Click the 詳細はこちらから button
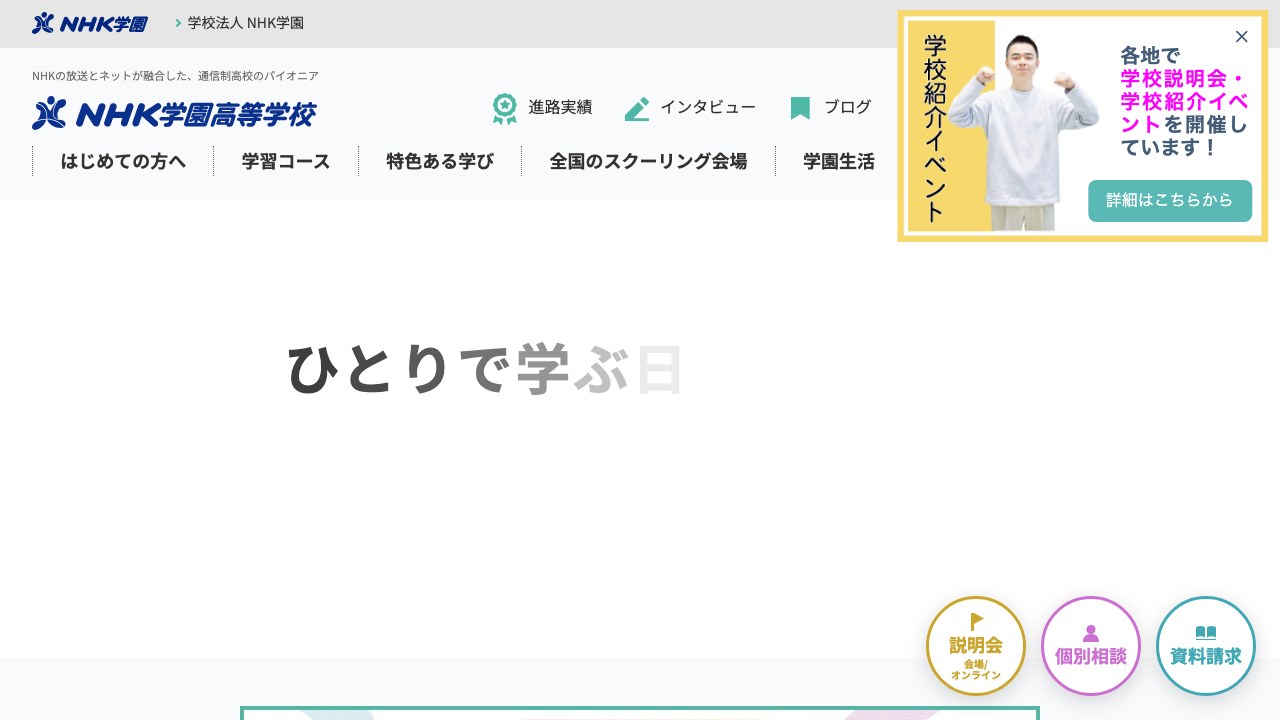This screenshot has height=720, width=1280. pos(1170,201)
